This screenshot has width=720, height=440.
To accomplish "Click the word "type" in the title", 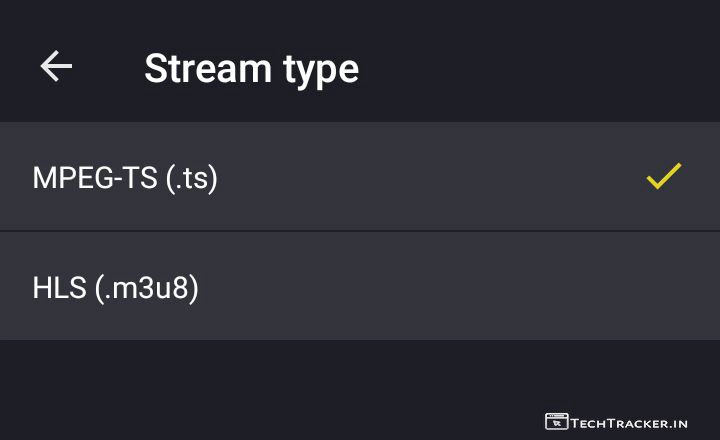I will tap(321, 70).
